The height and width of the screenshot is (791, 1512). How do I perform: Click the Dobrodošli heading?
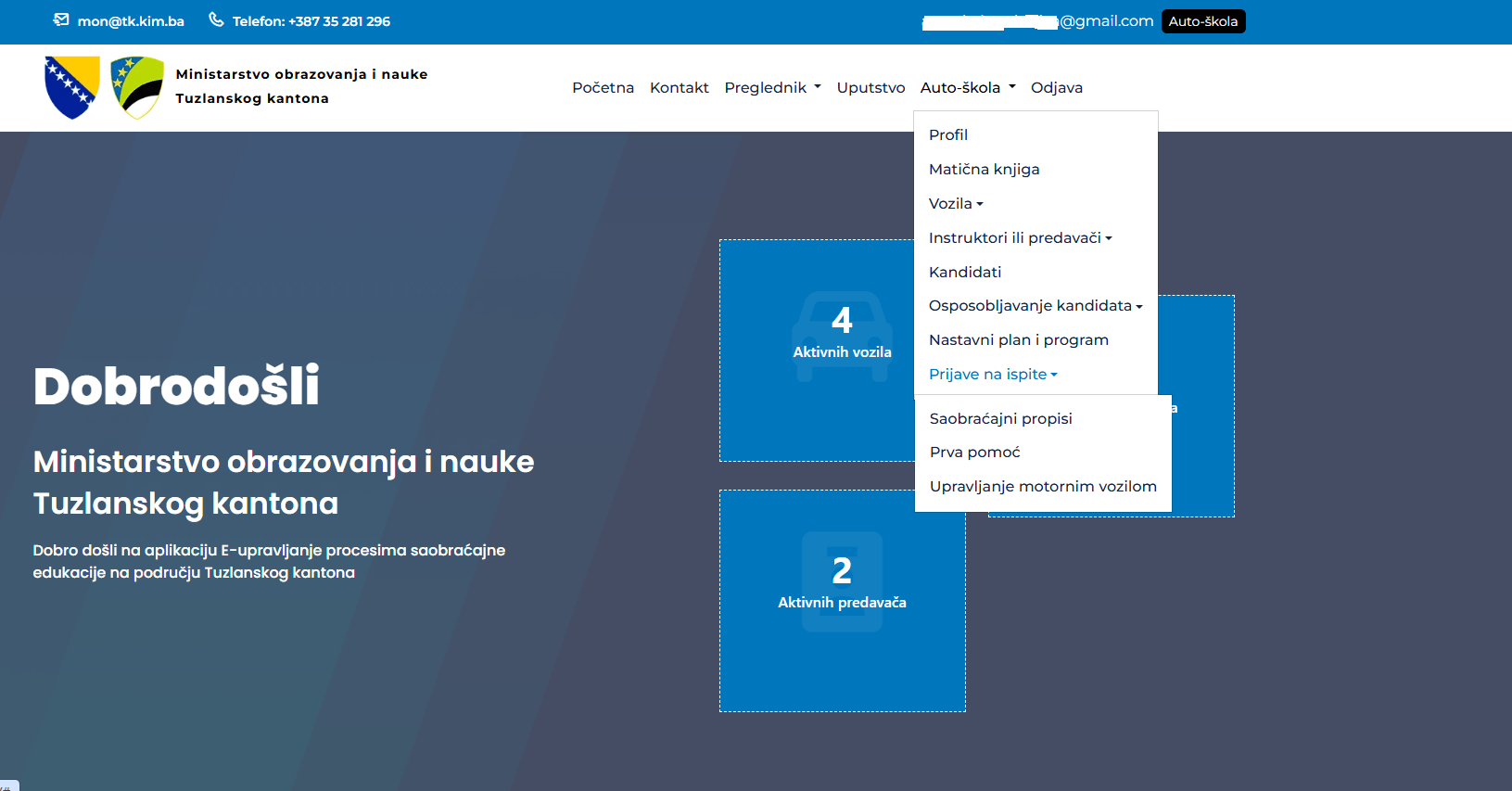[176, 386]
